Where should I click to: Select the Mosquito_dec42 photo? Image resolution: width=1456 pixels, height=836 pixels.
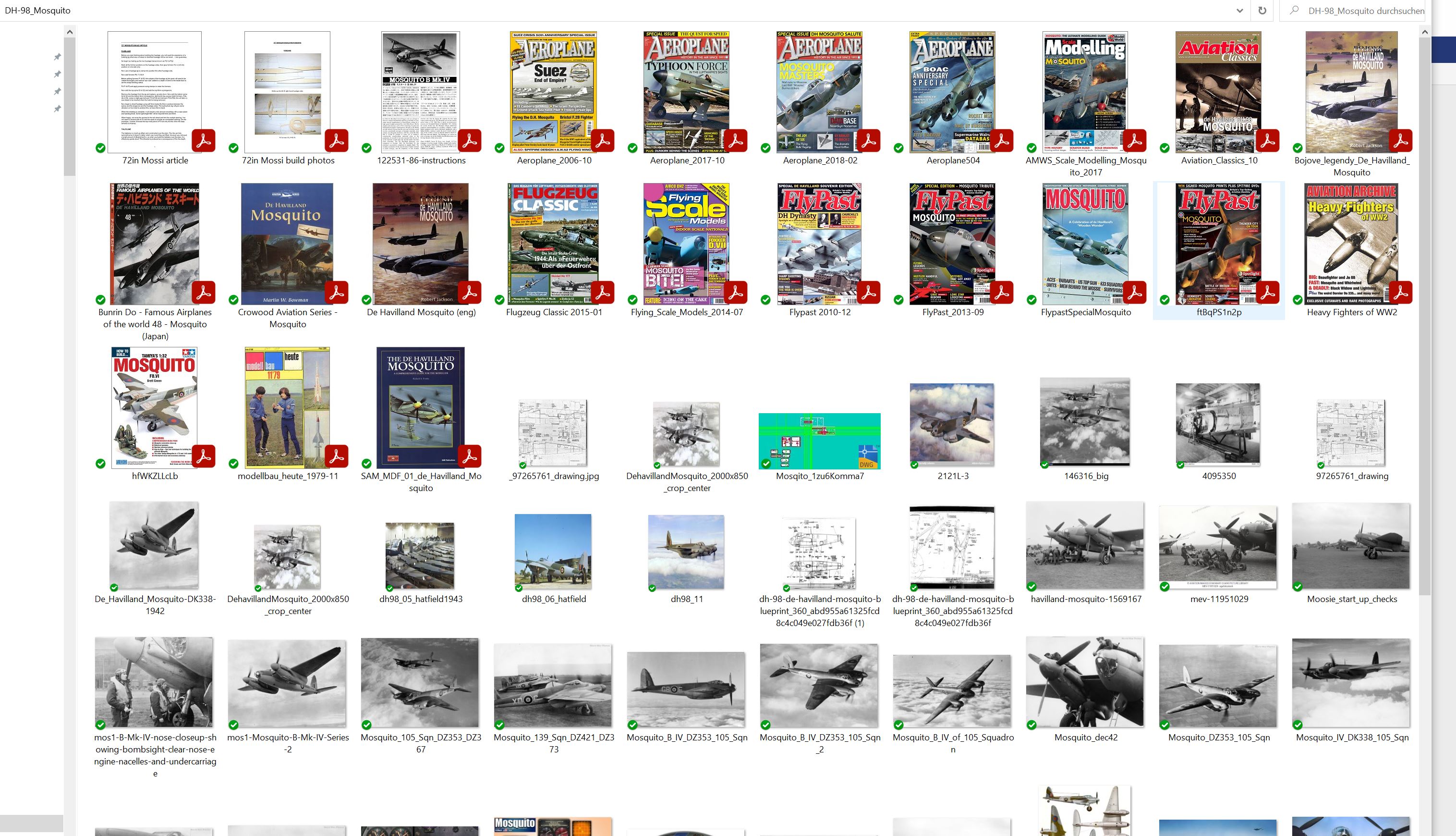(1085, 682)
